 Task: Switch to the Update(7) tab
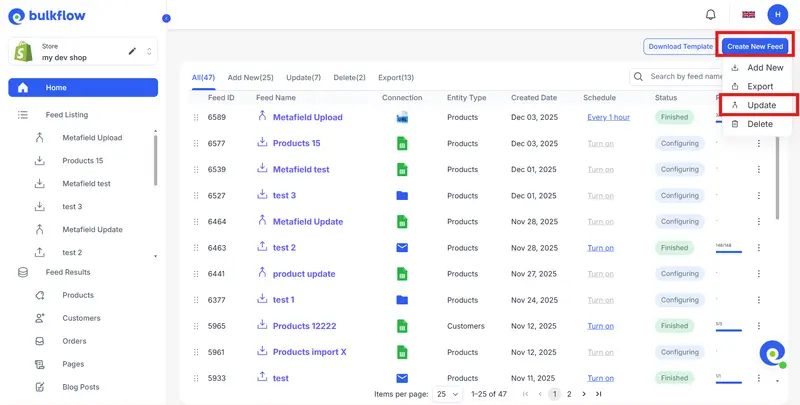[x=304, y=78]
